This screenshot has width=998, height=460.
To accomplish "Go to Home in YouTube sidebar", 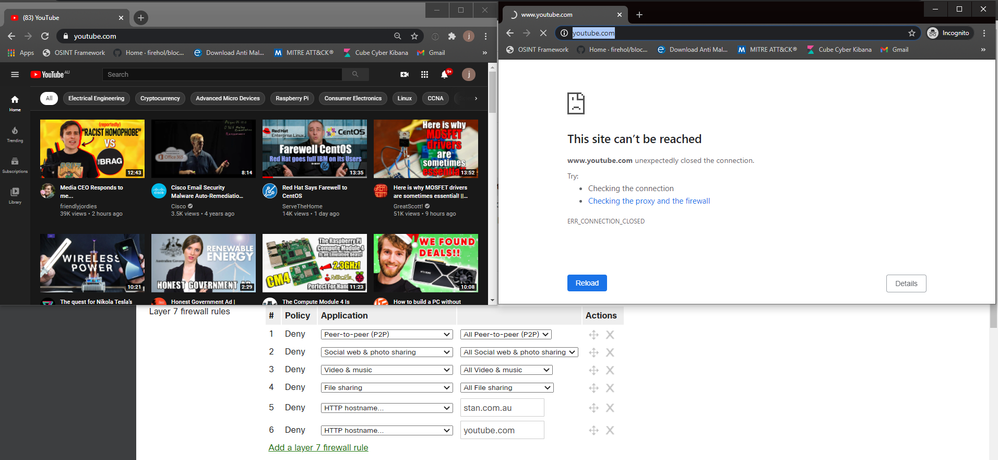I will [x=15, y=103].
